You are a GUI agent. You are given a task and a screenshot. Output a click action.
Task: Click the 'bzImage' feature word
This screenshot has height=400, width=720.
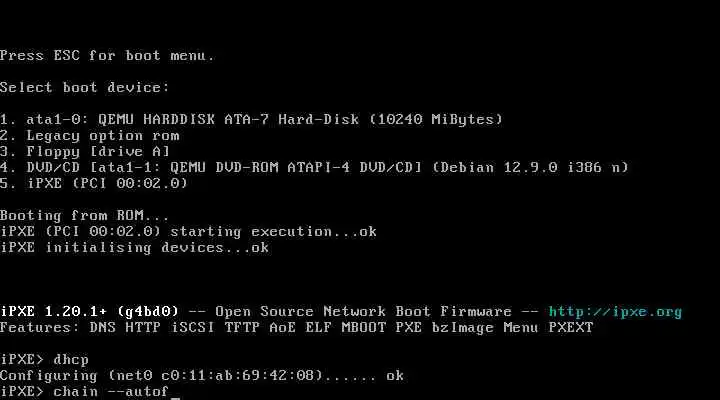click(x=462, y=327)
